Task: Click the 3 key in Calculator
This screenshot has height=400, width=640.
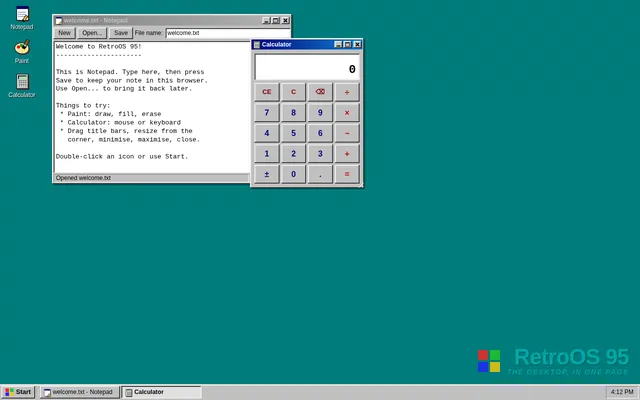Action: 320,153
